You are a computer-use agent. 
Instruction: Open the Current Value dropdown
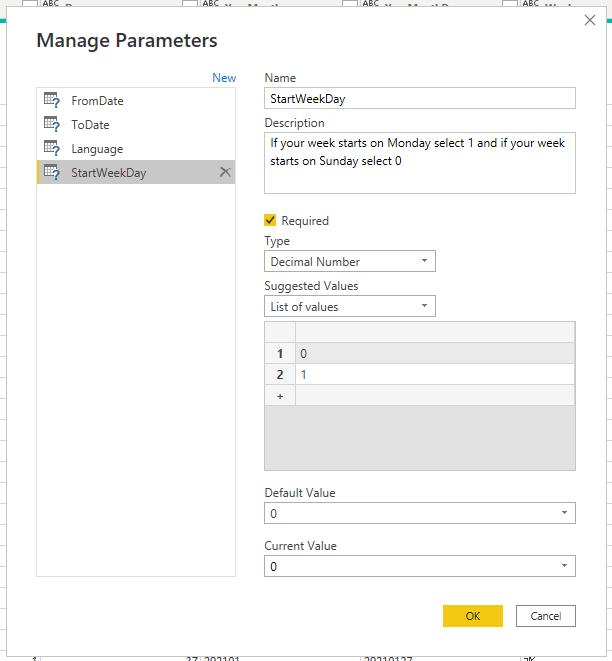420,566
